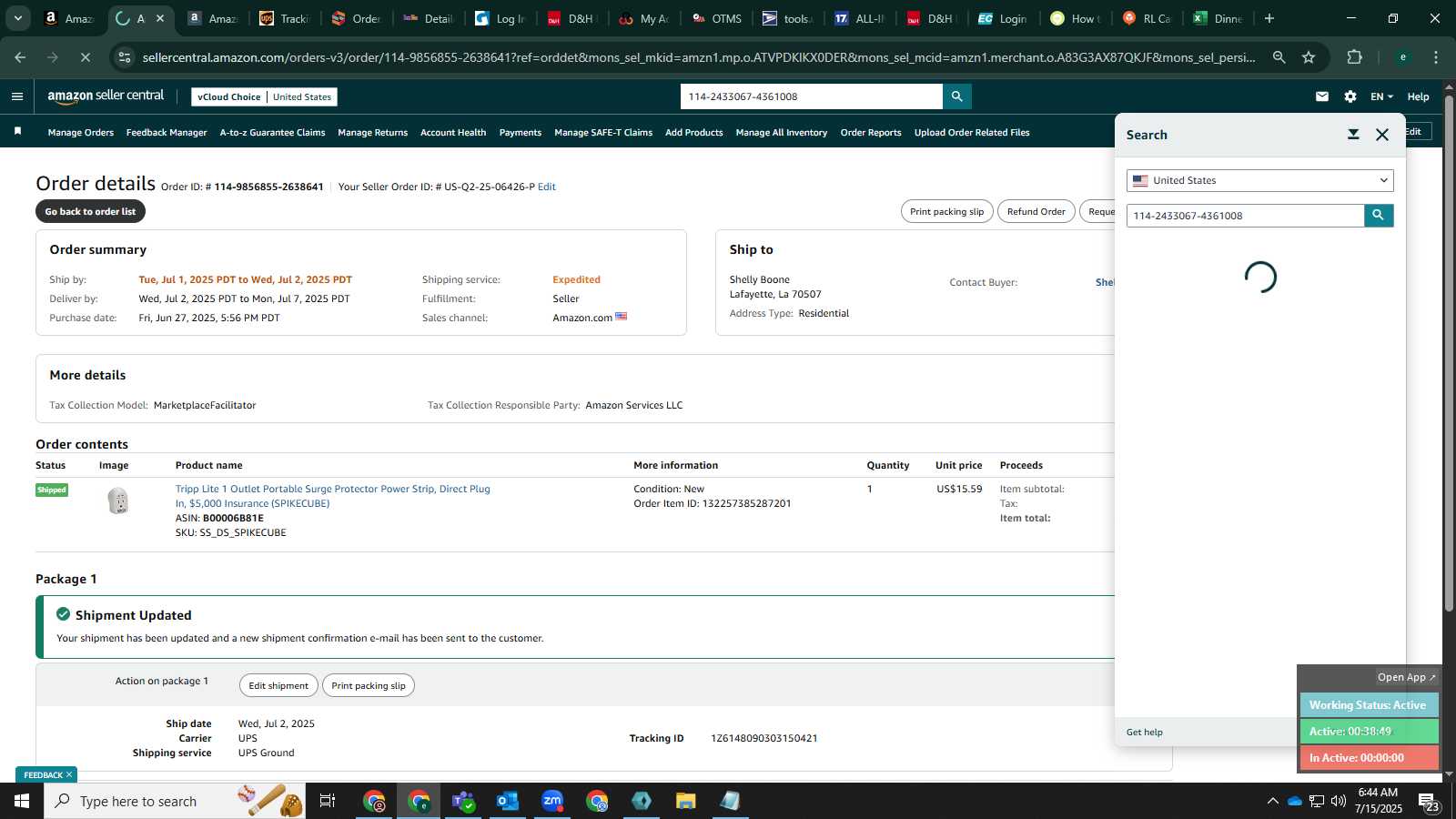
Task: Open the United States marketplace dropdown
Action: (x=1259, y=180)
